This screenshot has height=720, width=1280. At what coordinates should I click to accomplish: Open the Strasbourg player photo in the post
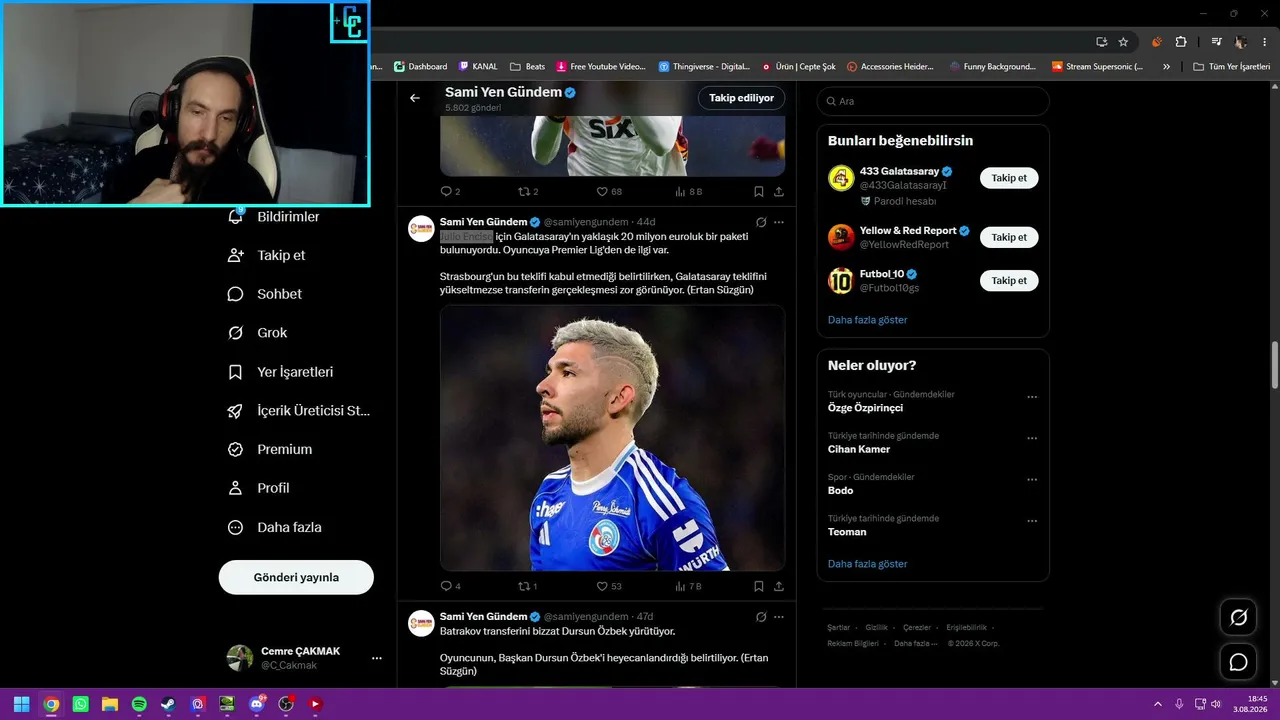pyautogui.click(x=612, y=438)
